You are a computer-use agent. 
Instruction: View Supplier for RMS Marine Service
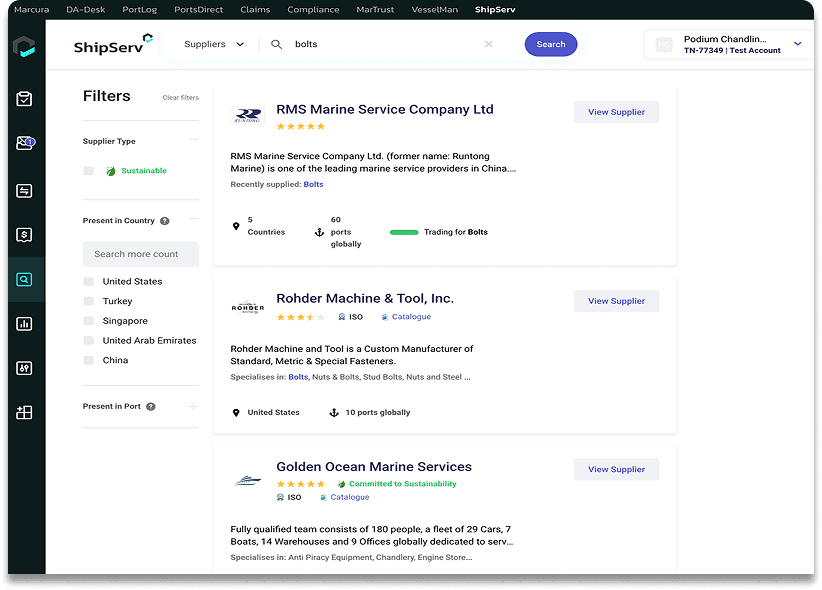click(616, 112)
